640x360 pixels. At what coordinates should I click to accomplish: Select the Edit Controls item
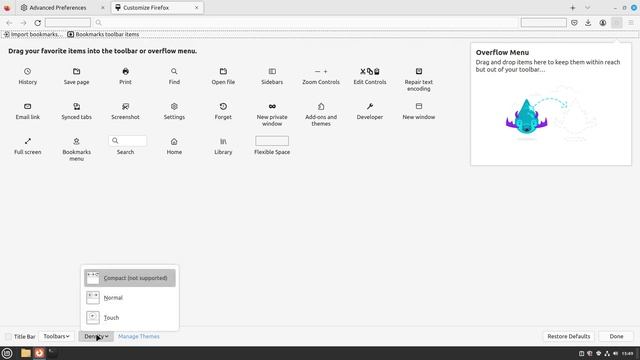click(370, 76)
